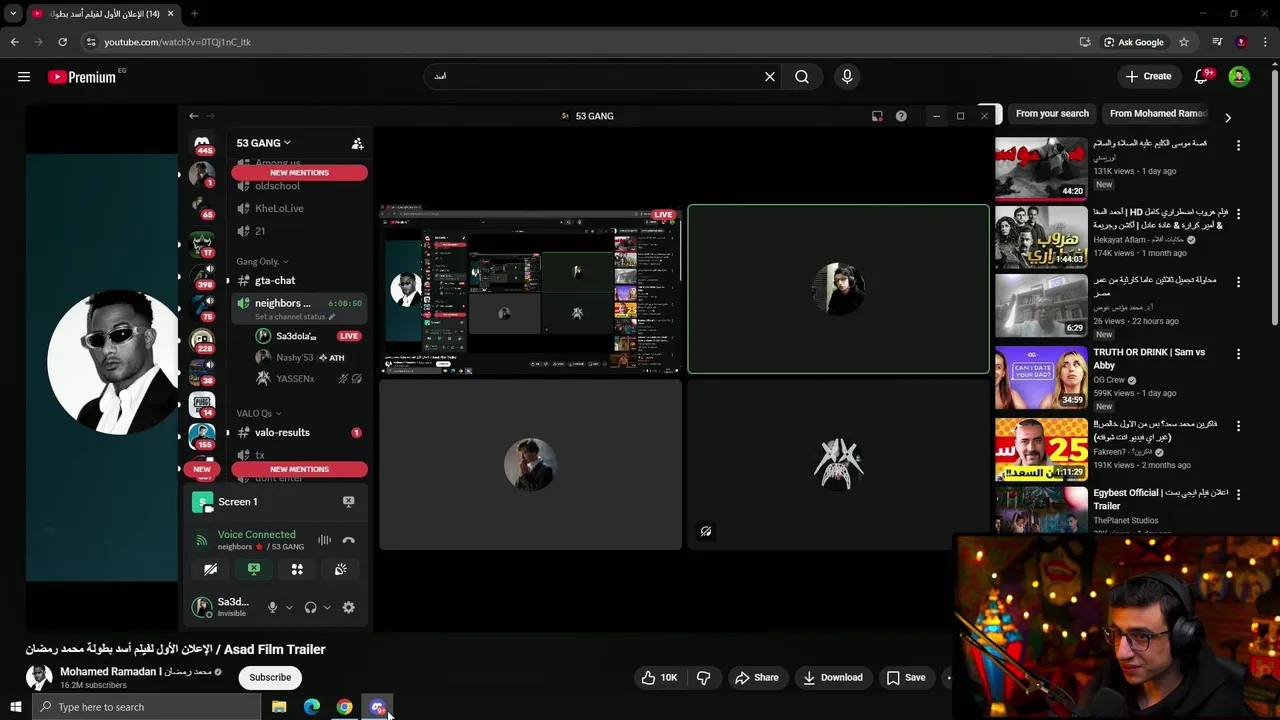
Task: Open Sa3dola's LIVE stream tile
Action: pyautogui.click(x=530, y=289)
